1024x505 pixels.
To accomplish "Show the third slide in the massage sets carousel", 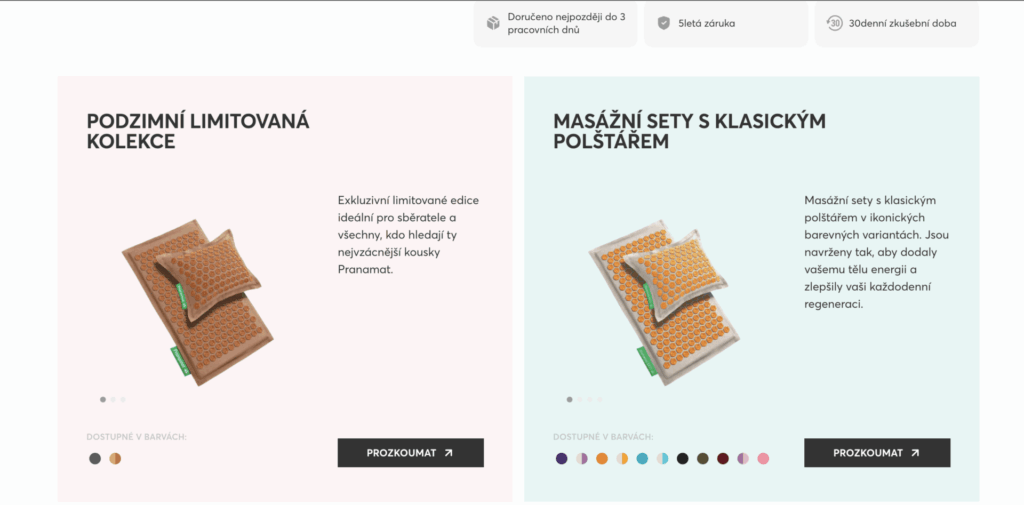I will pyautogui.click(x=589, y=400).
